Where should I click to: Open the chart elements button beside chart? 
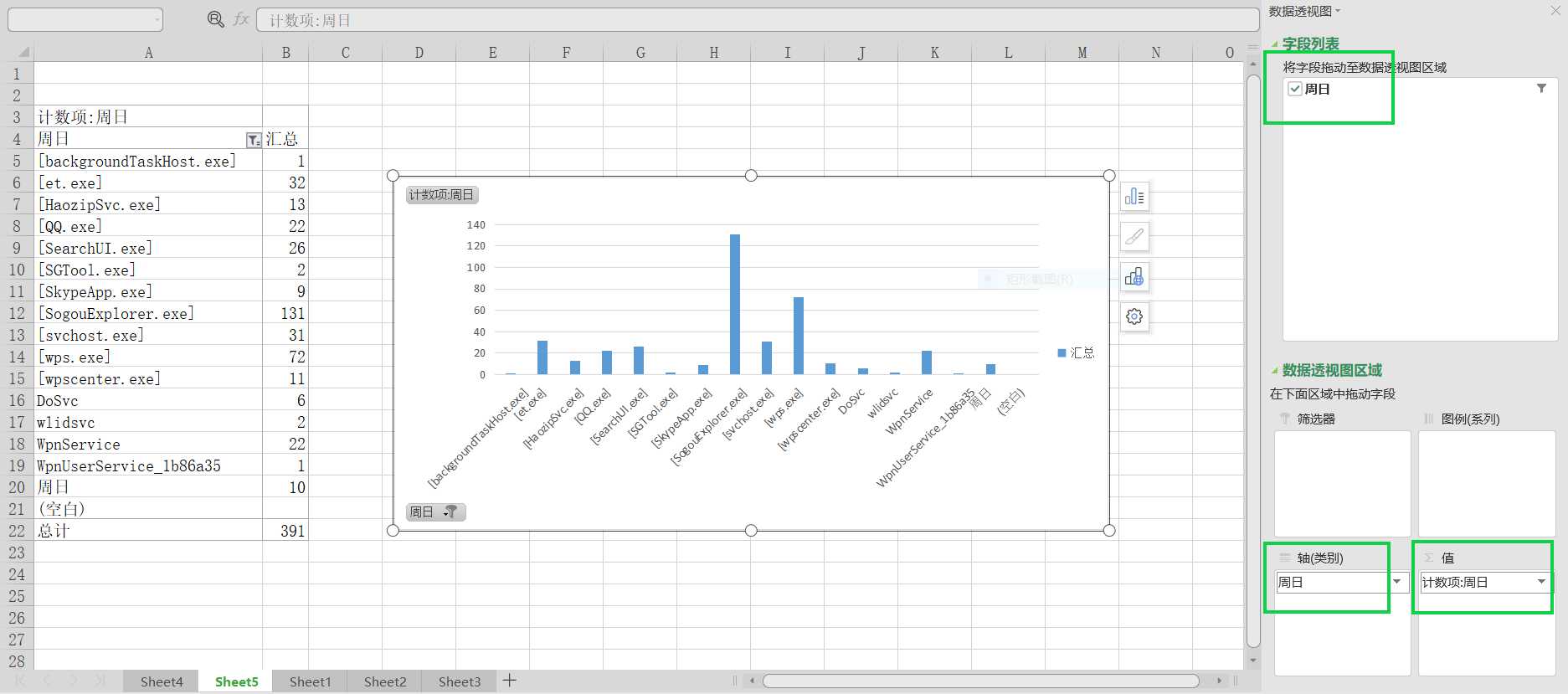point(1134,197)
